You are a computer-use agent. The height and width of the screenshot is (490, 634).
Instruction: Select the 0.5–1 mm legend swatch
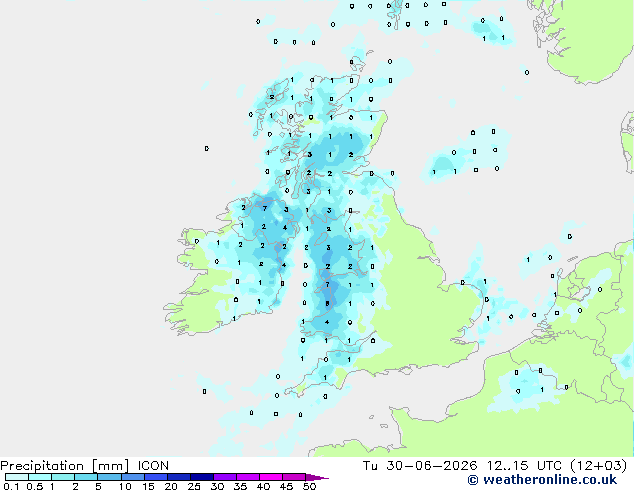[x=40, y=477]
